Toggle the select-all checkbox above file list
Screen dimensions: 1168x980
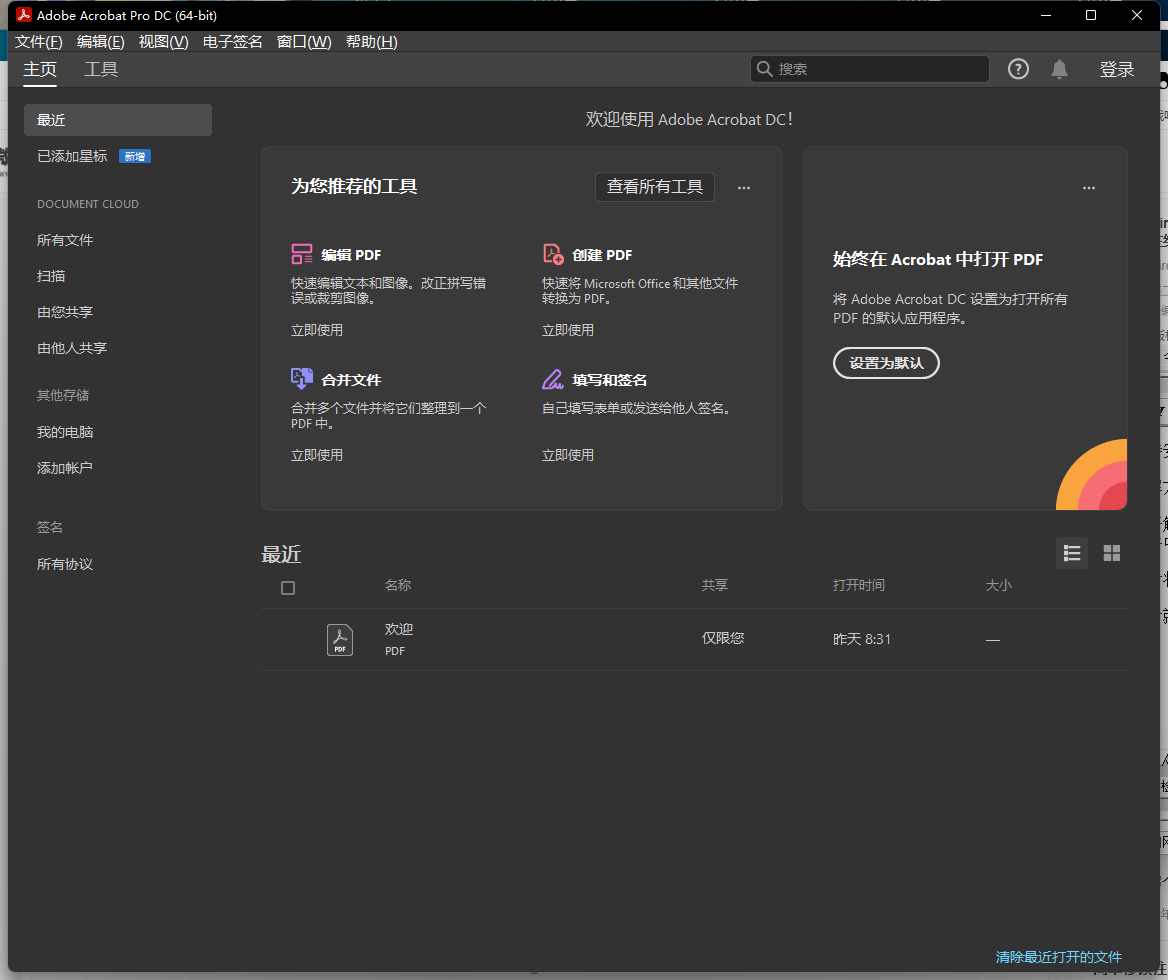288,588
